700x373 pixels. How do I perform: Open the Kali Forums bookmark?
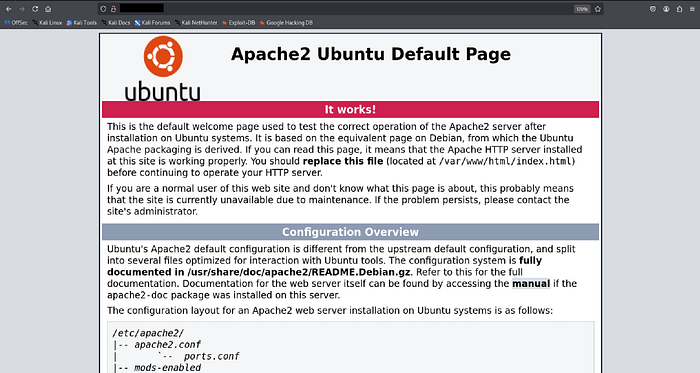152,22
